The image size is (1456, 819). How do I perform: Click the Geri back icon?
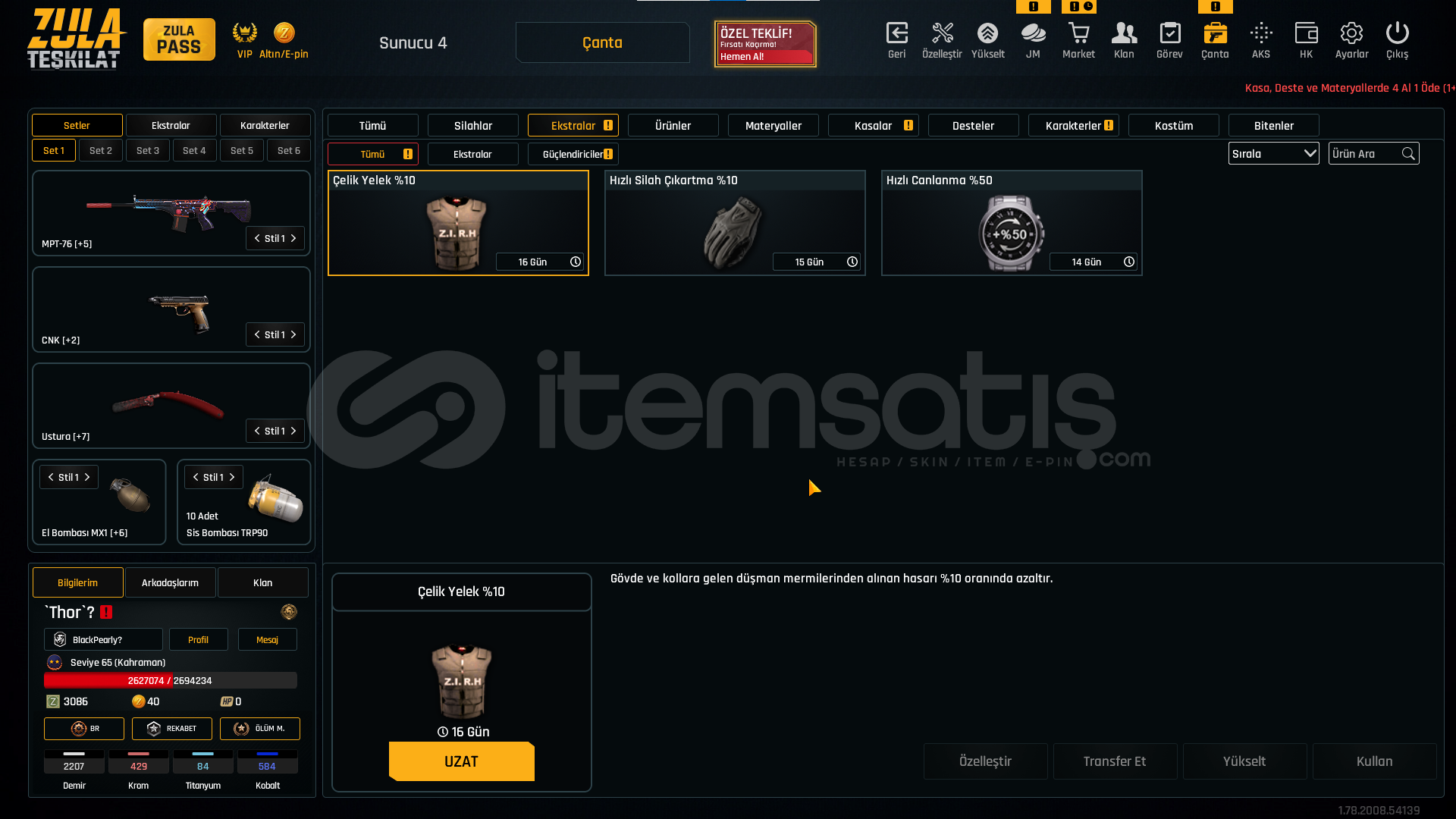[x=896, y=33]
